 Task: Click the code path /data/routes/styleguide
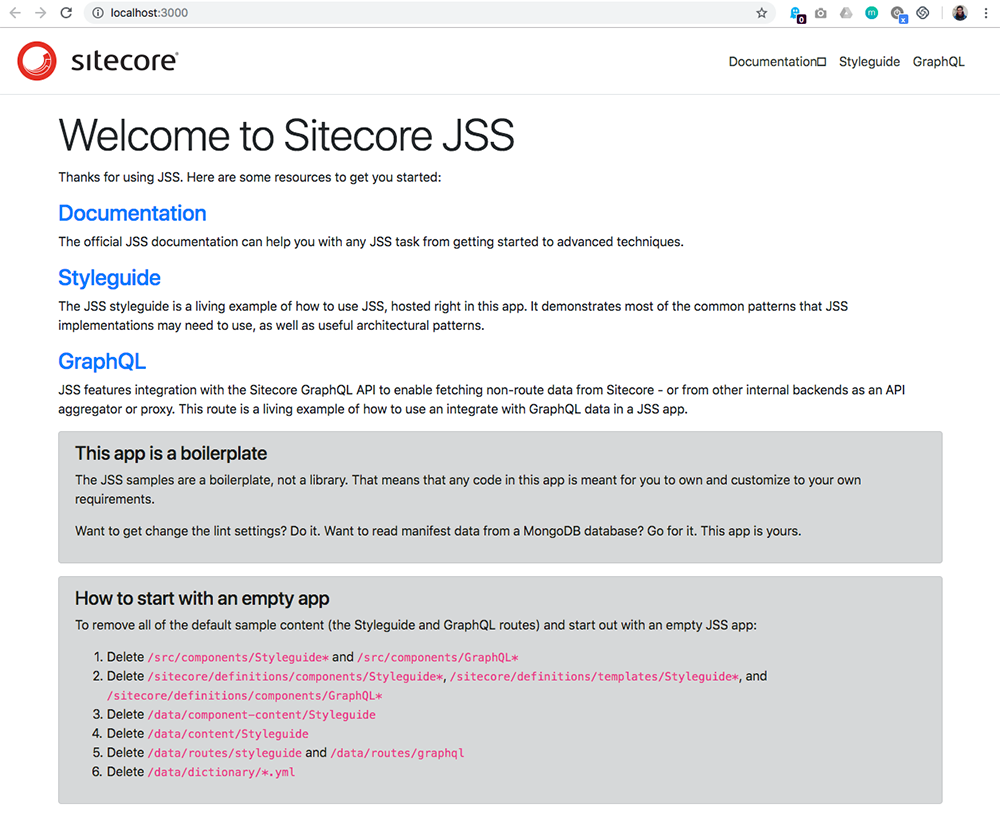[224, 753]
